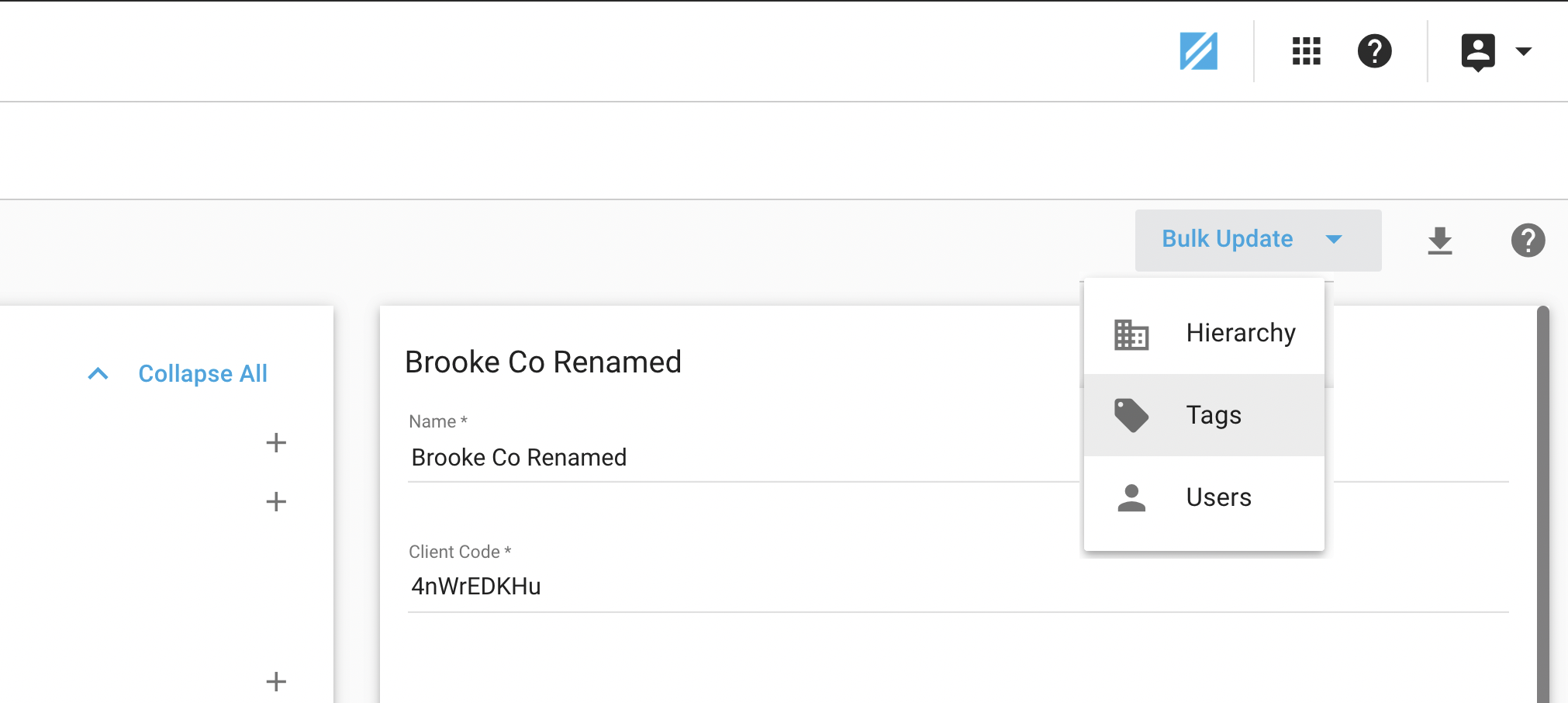Open the account dropdown caret
The width and height of the screenshot is (1568, 703).
click(1524, 51)
